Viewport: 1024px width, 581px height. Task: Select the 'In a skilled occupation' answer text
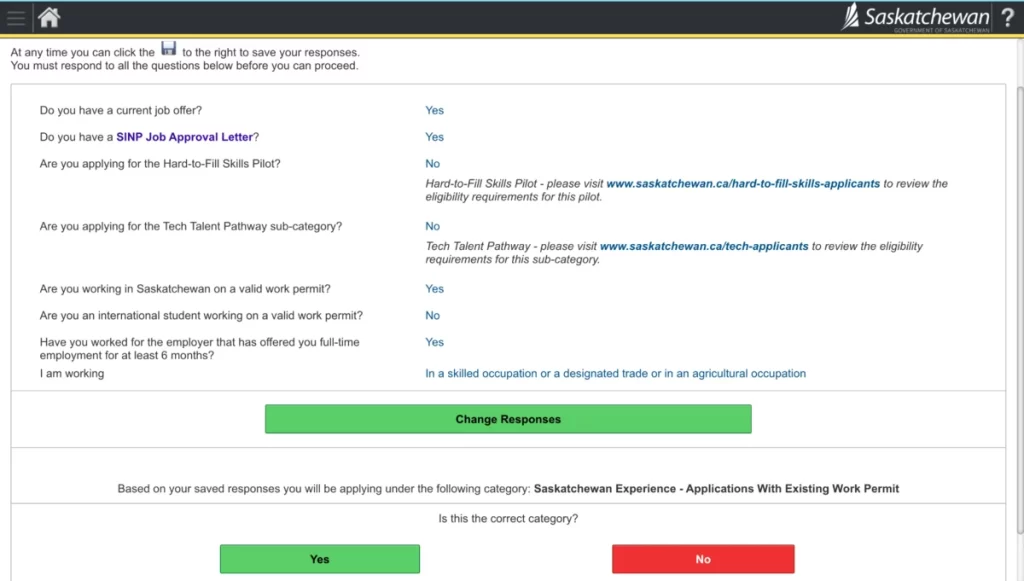point(615,373)
